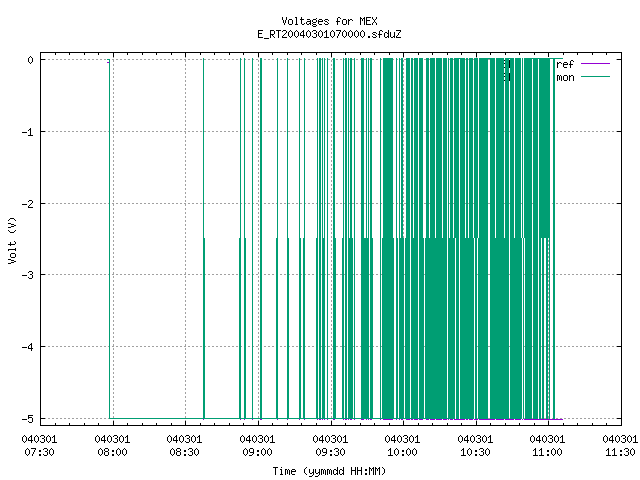Pick the purple ref legend line sample
Screen dimensions: 640x480
pyautogui.click(x=595, y=64)
